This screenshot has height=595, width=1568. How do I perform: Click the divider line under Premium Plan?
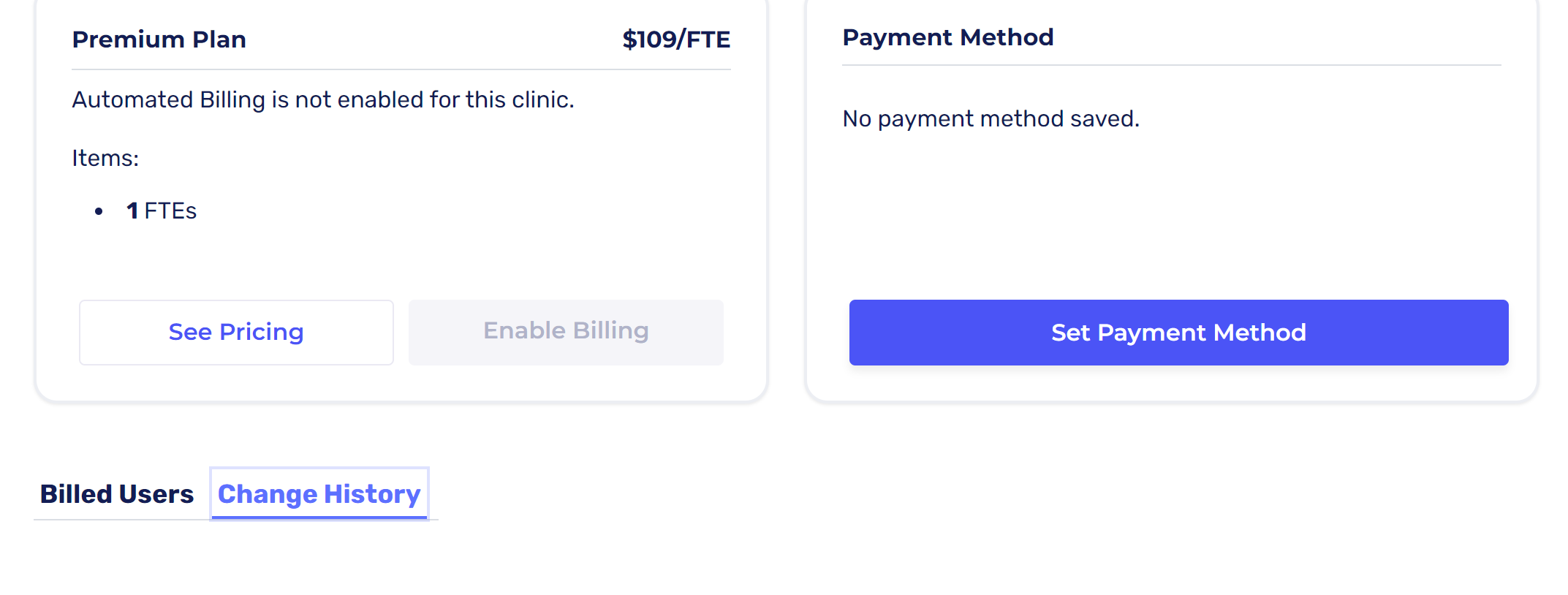(401, 69)
